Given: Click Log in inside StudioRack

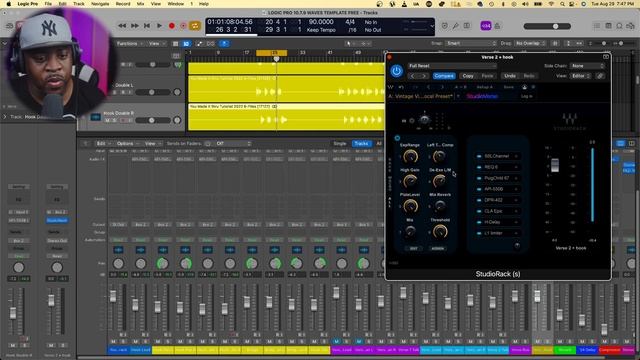Looking at the screenshot, I should [527, 96].
